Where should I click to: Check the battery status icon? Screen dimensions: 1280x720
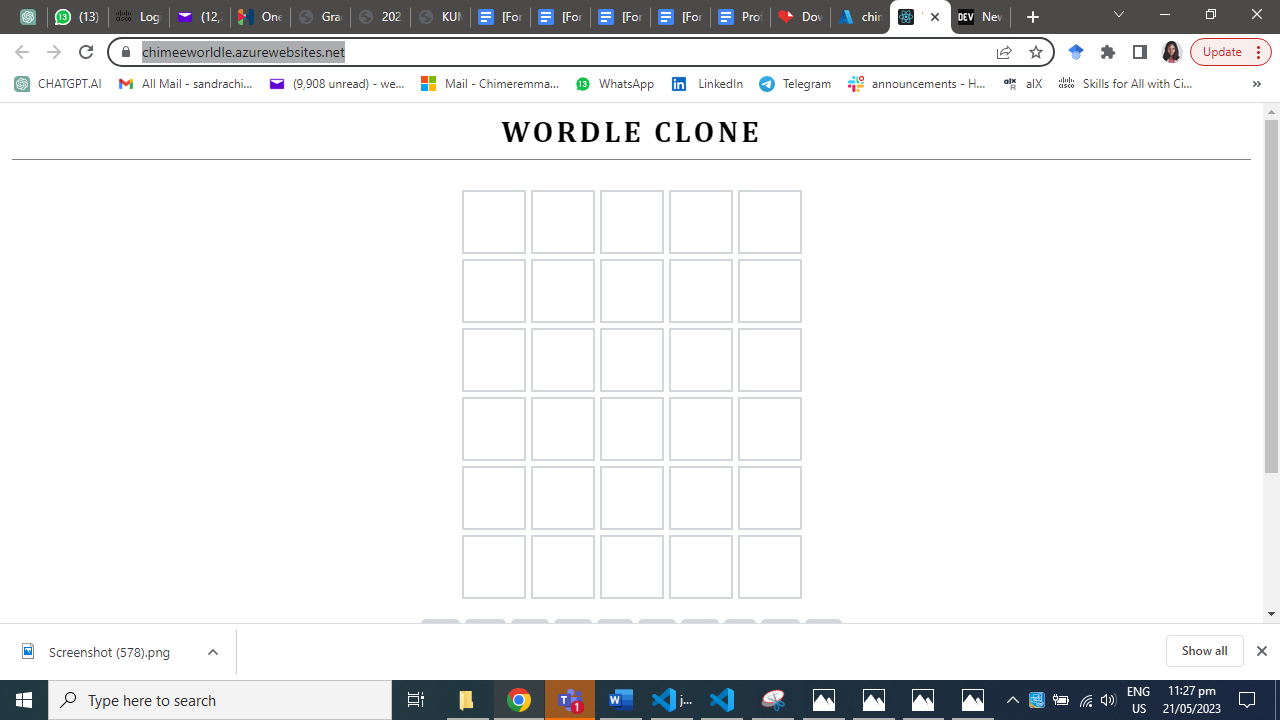point(1061,700)
